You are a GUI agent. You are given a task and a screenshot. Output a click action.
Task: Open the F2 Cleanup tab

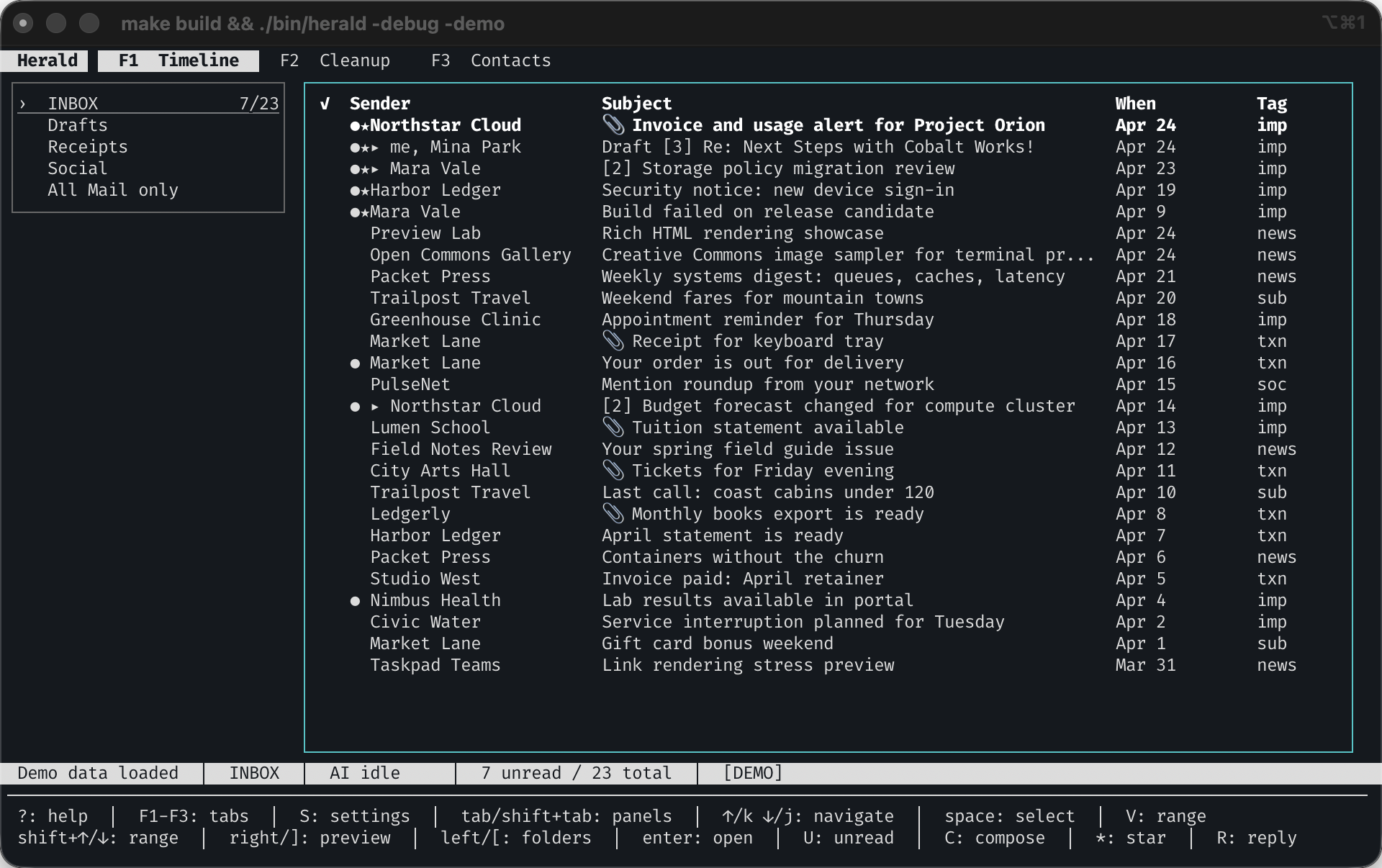[335, 60]
